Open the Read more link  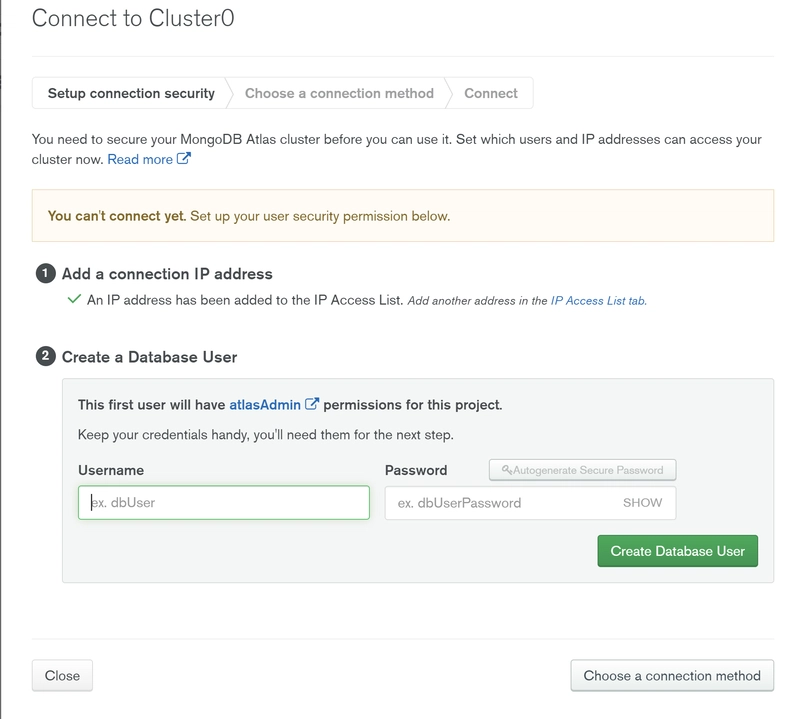(140, 159)
